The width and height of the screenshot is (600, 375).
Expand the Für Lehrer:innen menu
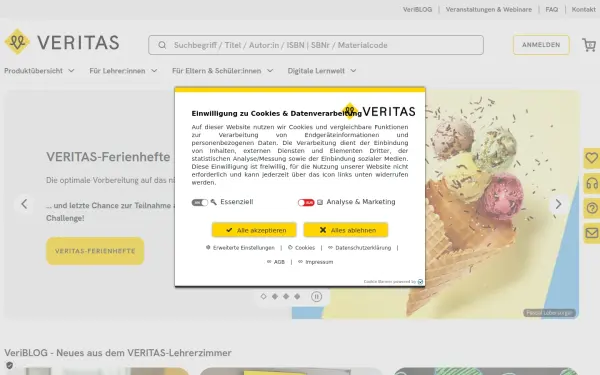coord(123,71)
